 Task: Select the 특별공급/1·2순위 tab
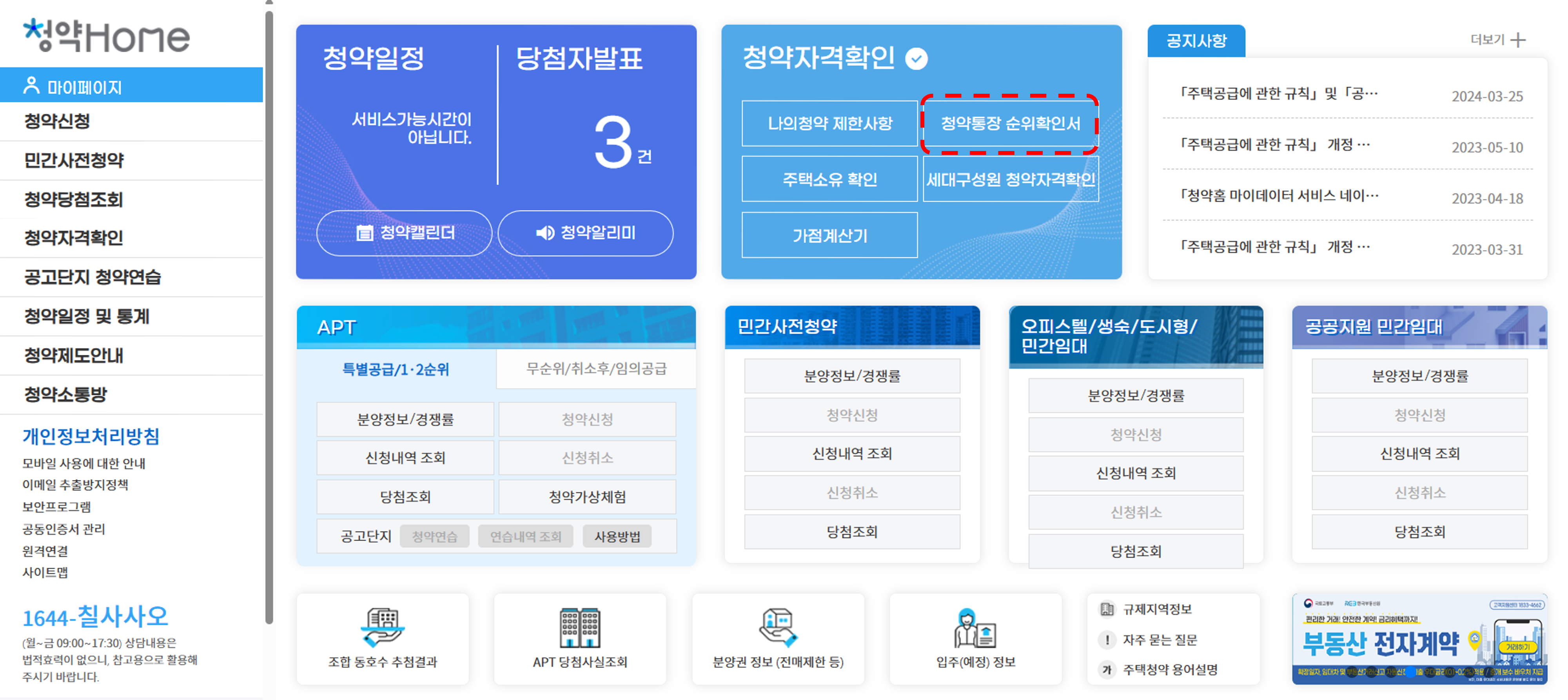[x=396, y=369]
